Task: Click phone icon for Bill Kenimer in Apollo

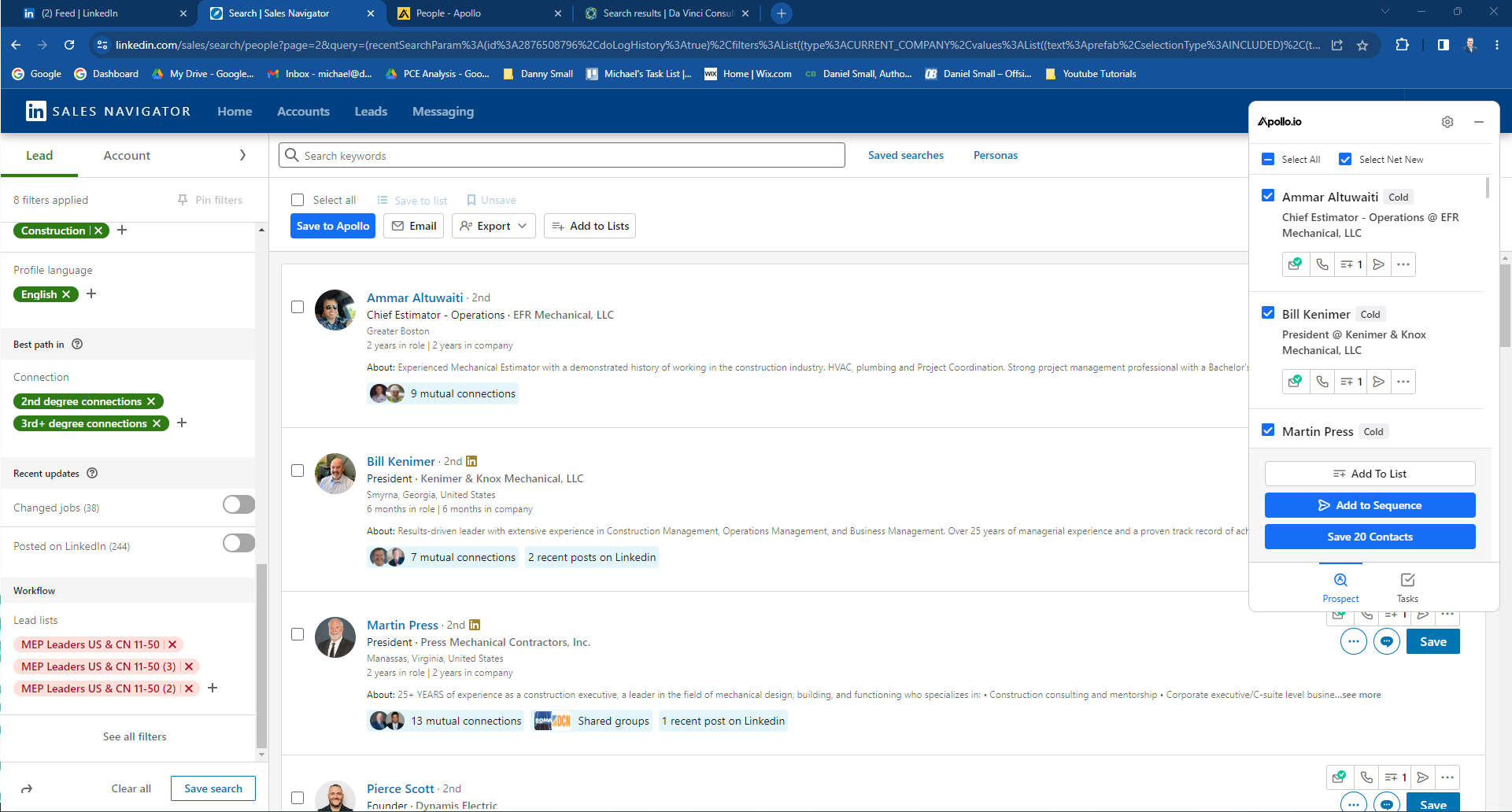Action: coord(1322,382)
